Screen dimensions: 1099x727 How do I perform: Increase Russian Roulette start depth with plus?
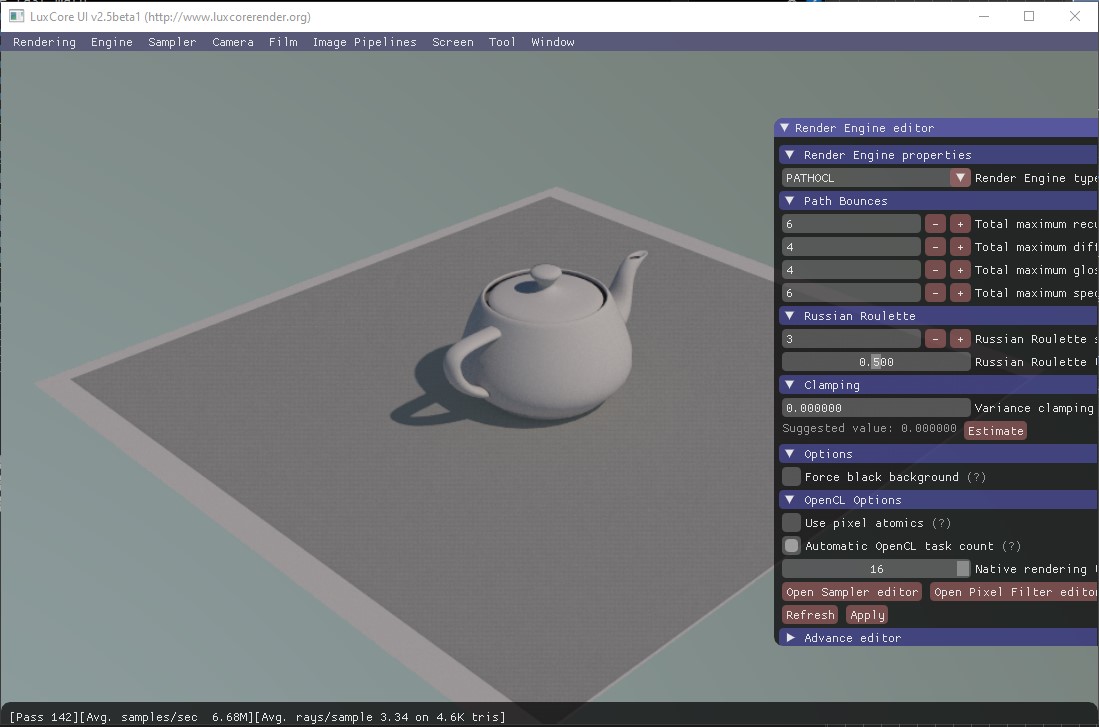[x=960, y=339]
